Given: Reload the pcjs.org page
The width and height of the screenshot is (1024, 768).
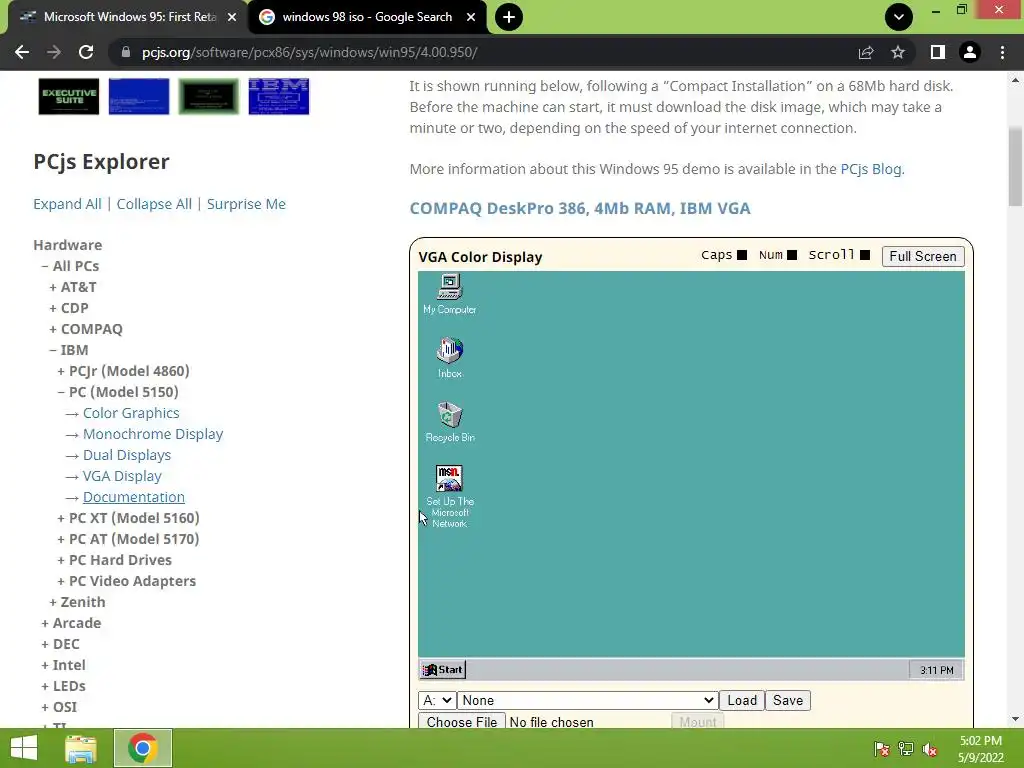Looking at the screenshot, I should point(86,52).
